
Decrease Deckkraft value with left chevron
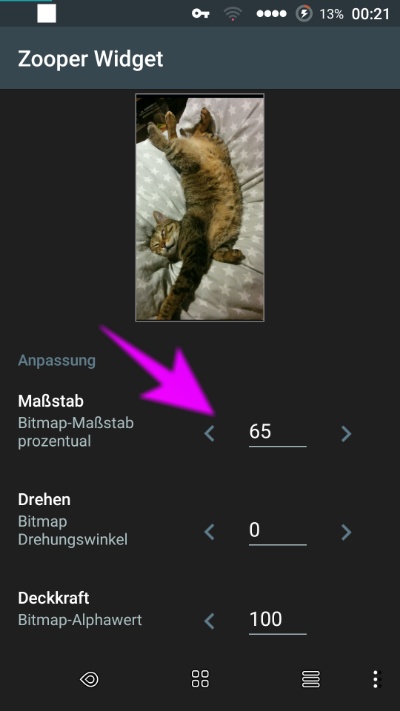[209, 621]
